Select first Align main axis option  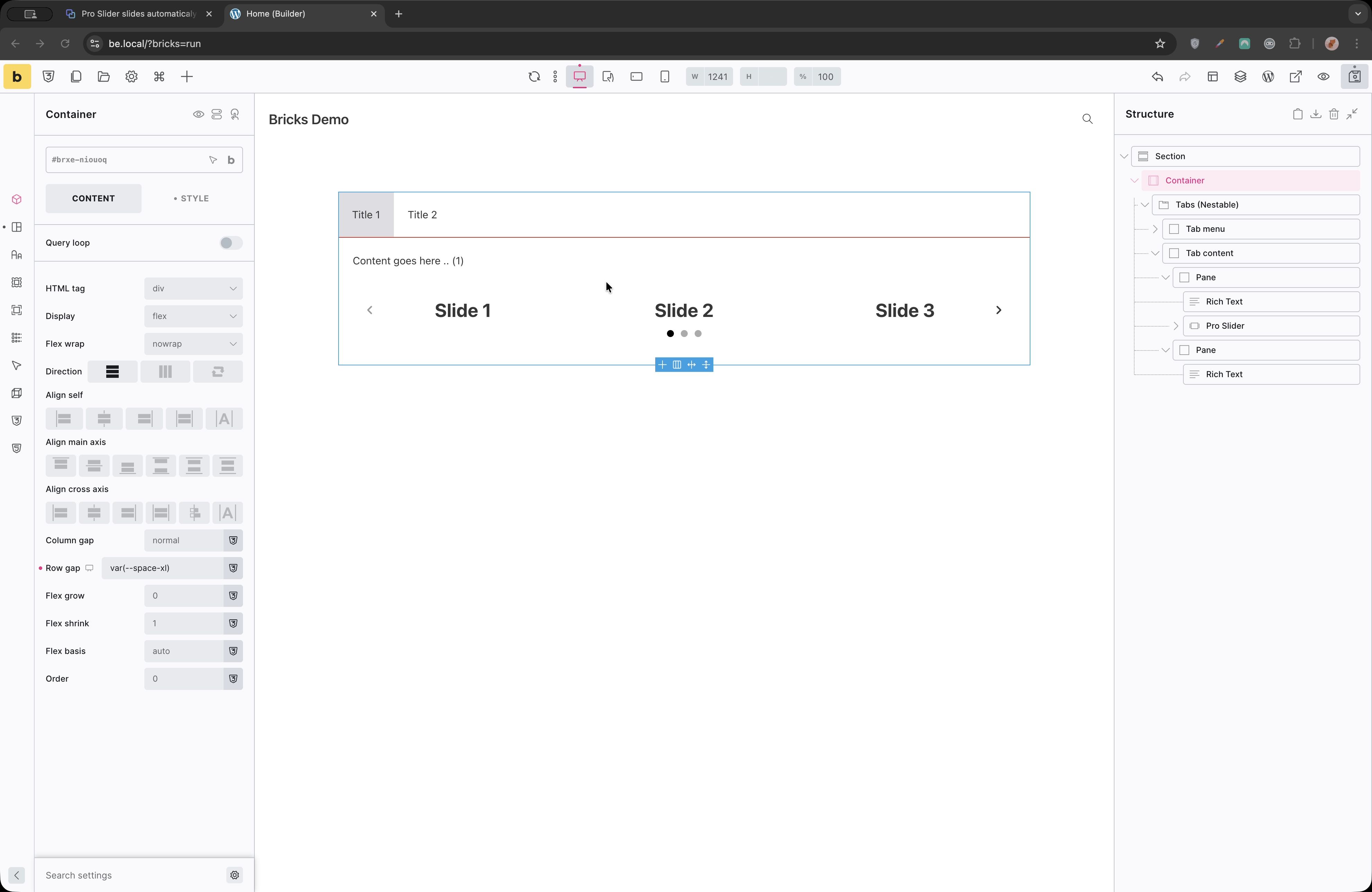tap(61, 466)
